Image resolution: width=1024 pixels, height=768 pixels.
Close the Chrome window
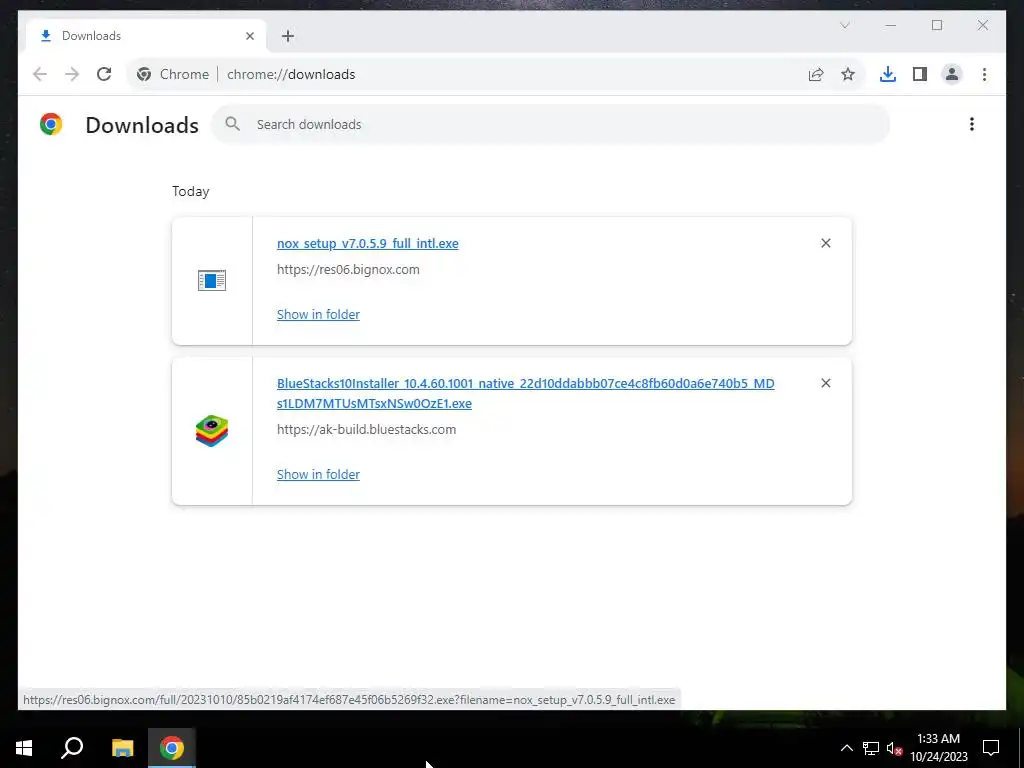pos(982,25)
